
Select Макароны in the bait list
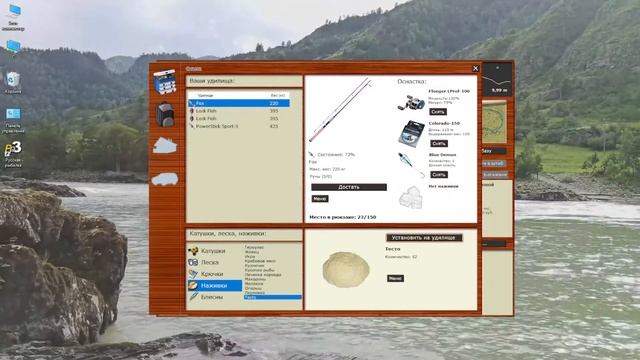[255, 279]
